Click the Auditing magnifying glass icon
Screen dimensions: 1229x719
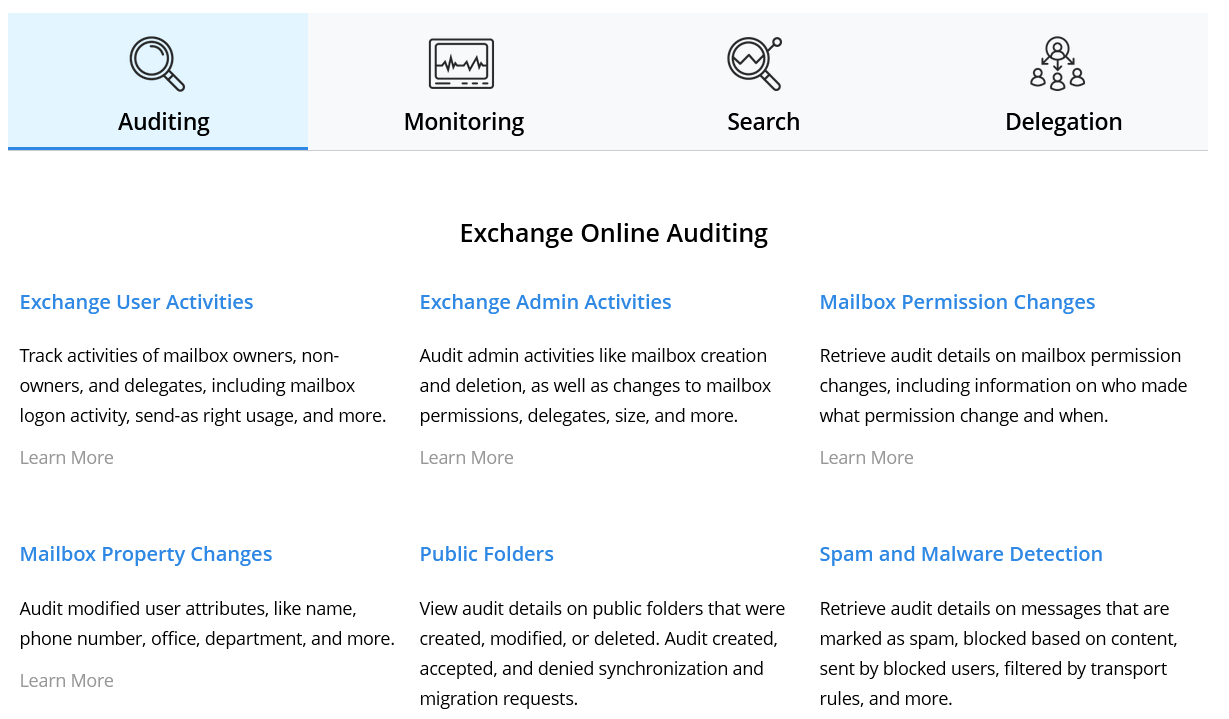click(x=158, y=64)
